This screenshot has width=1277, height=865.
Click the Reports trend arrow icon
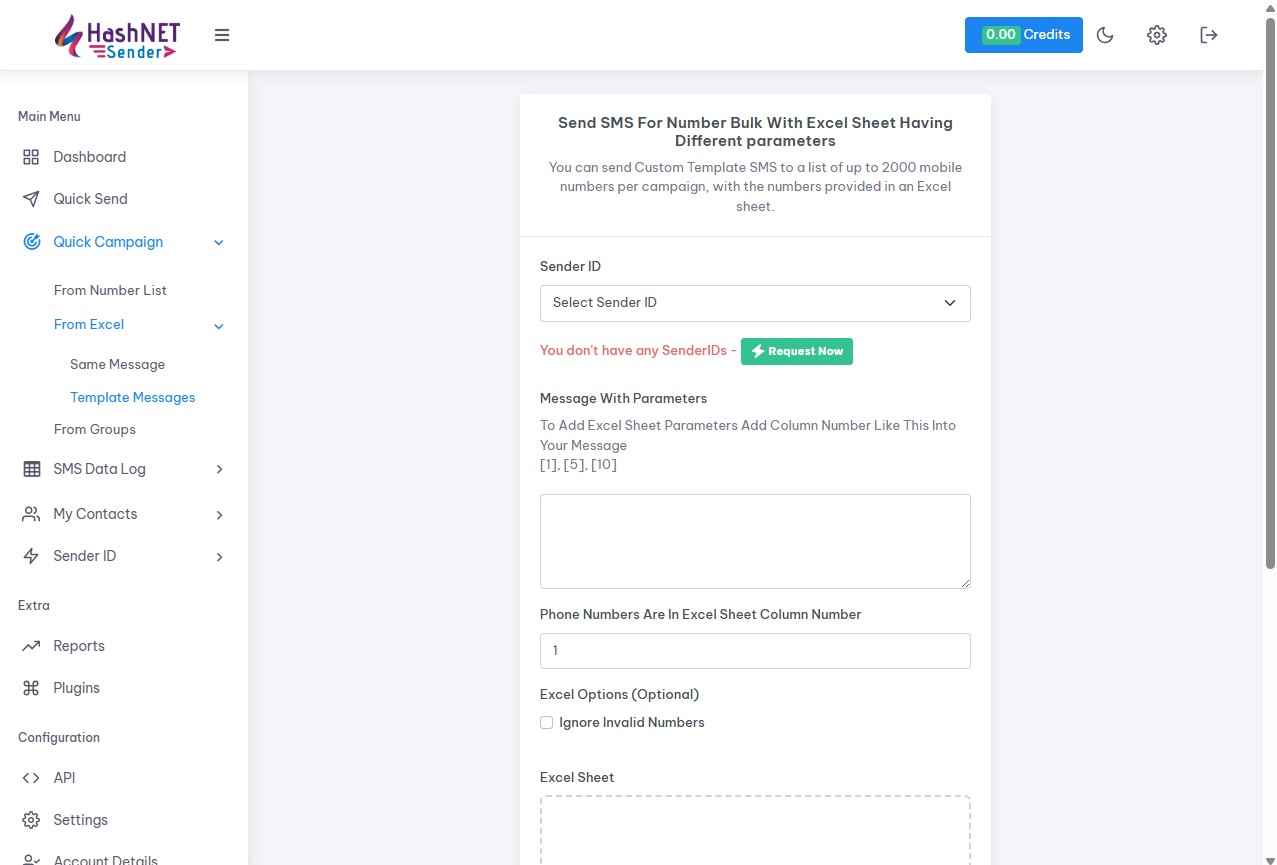coord(31,646)
